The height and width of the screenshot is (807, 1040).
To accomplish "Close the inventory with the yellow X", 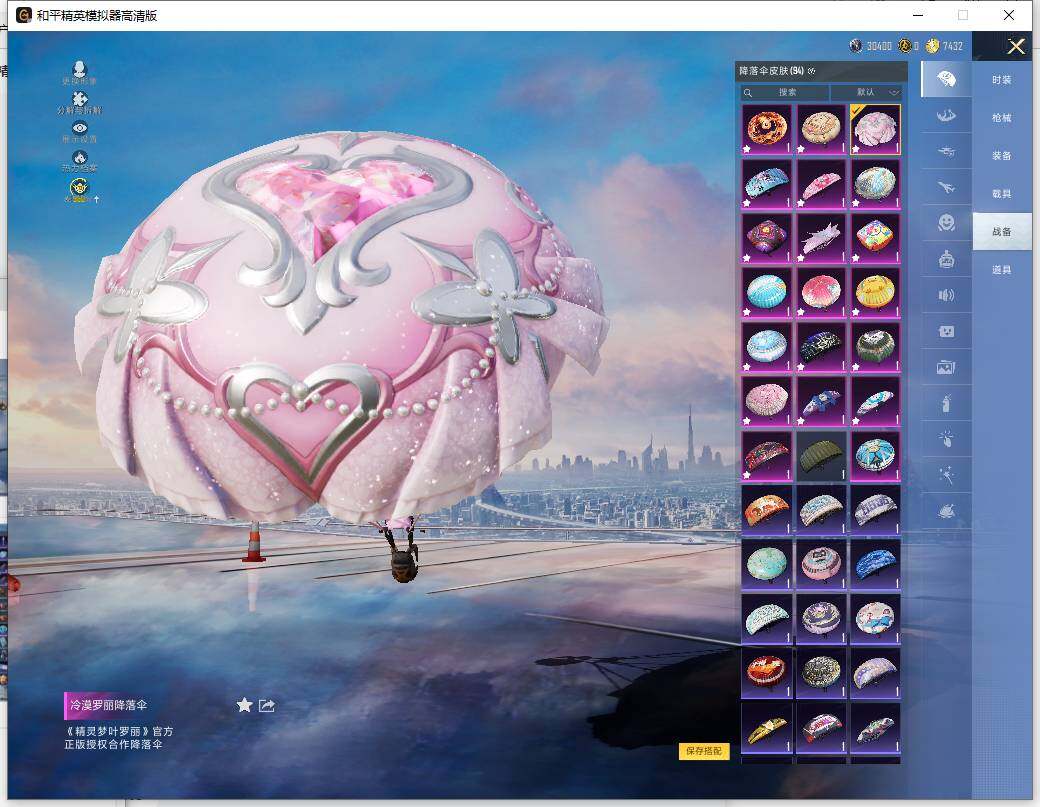I will (x=1015, y=46).
